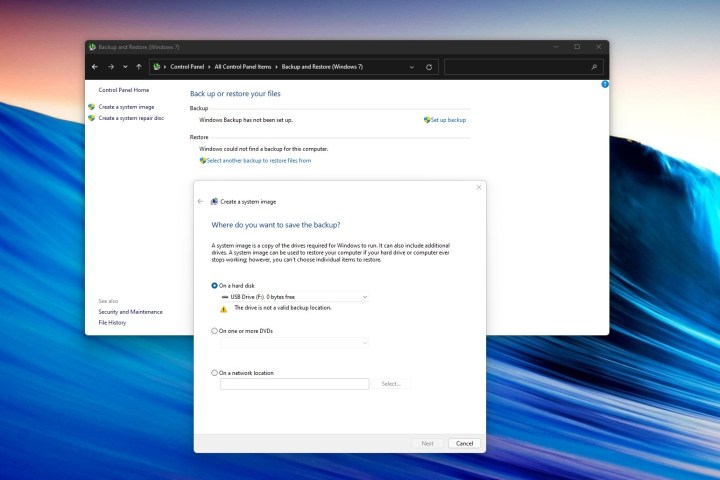Select 'On a network location' radio button
Screen dimensions: 720x480
[214, 373]
